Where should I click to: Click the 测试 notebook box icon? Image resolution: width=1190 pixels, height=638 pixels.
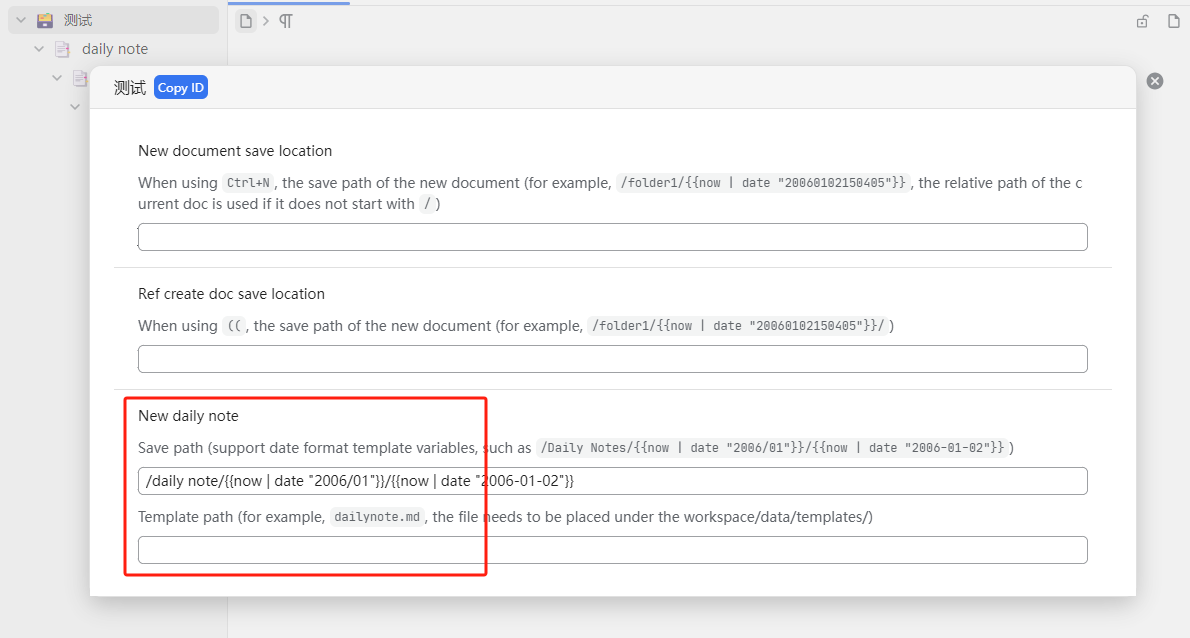(x=45, y=20)
